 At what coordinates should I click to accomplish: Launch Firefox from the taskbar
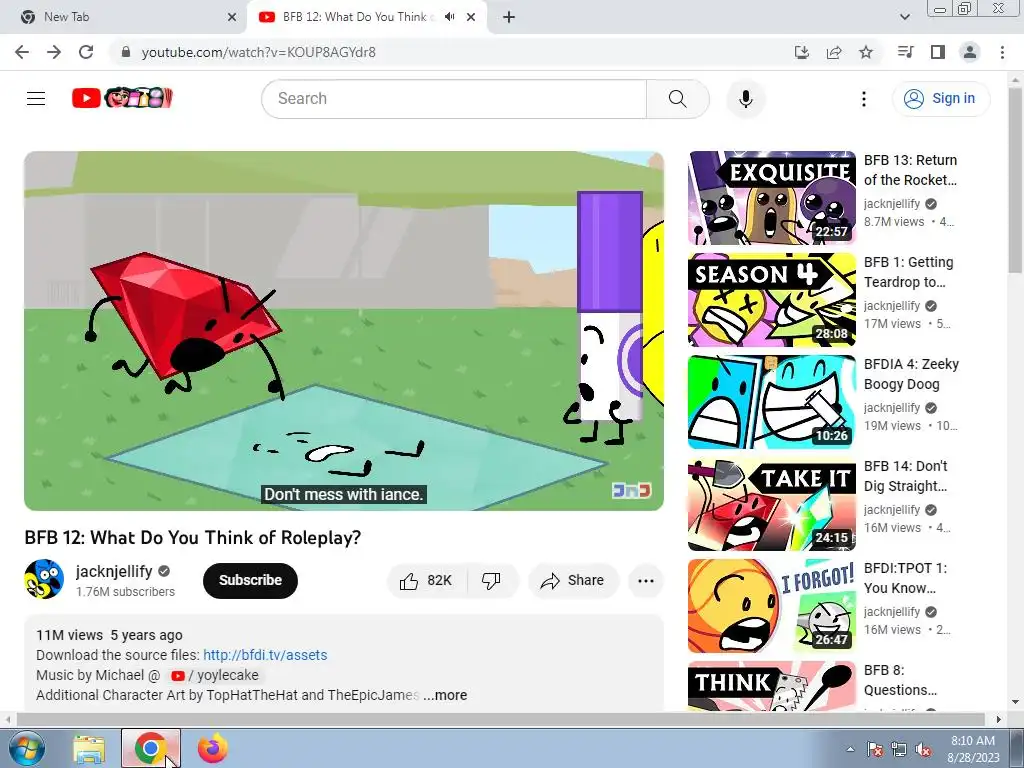(212, 748)
